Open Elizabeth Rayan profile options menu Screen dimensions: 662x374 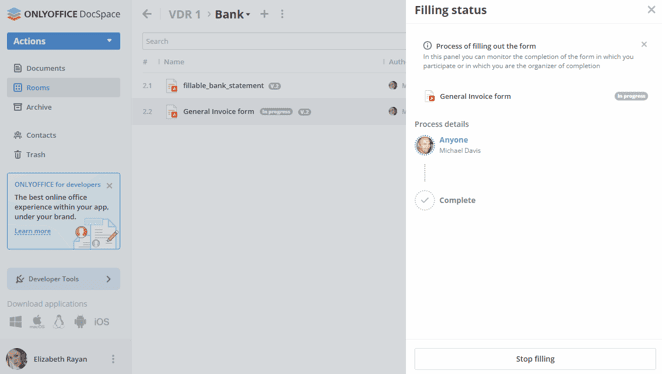[113, 359]
